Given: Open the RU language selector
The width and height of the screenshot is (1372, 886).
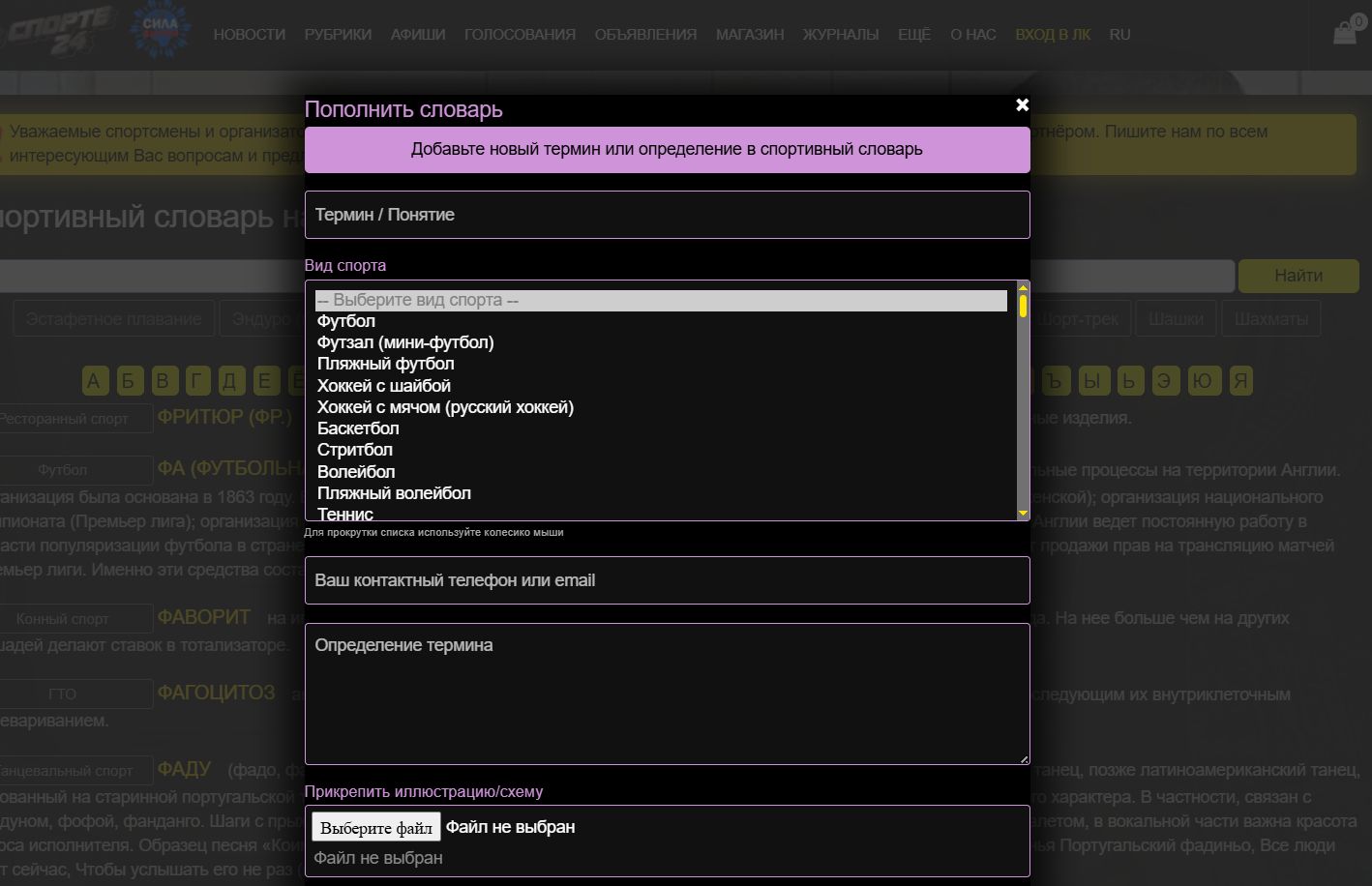Looking at the screenshot, I should click(x=1119, y=35).
